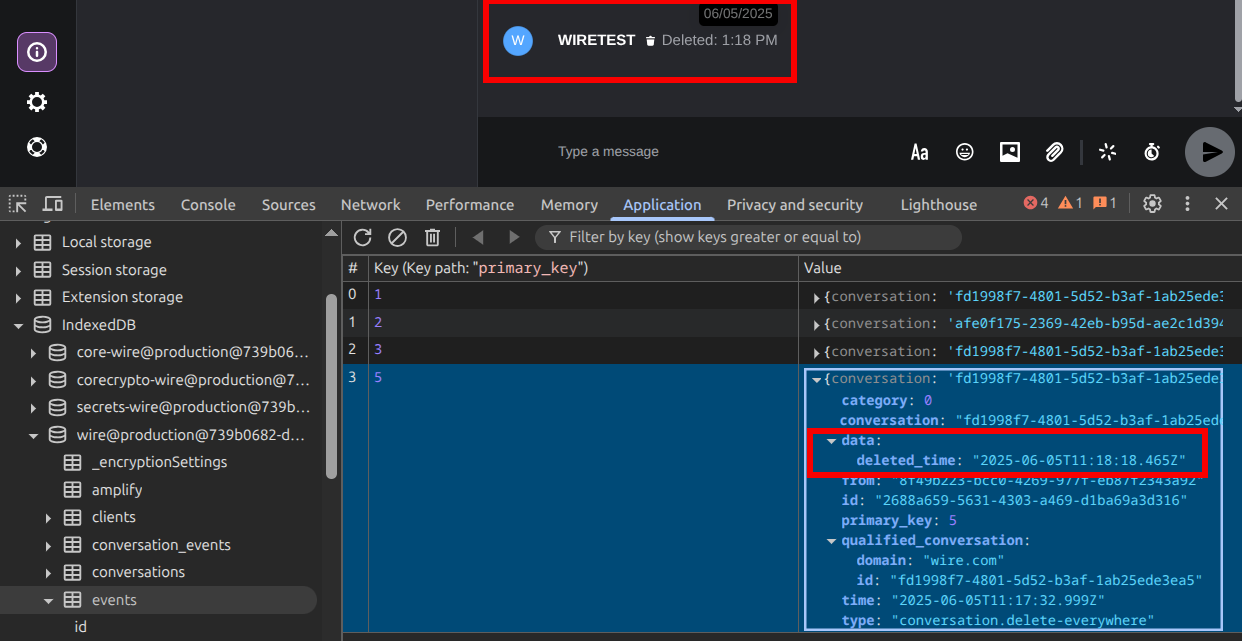Switch to the Console tab
Screen dimensions: 1242x641
pos(208,204)
